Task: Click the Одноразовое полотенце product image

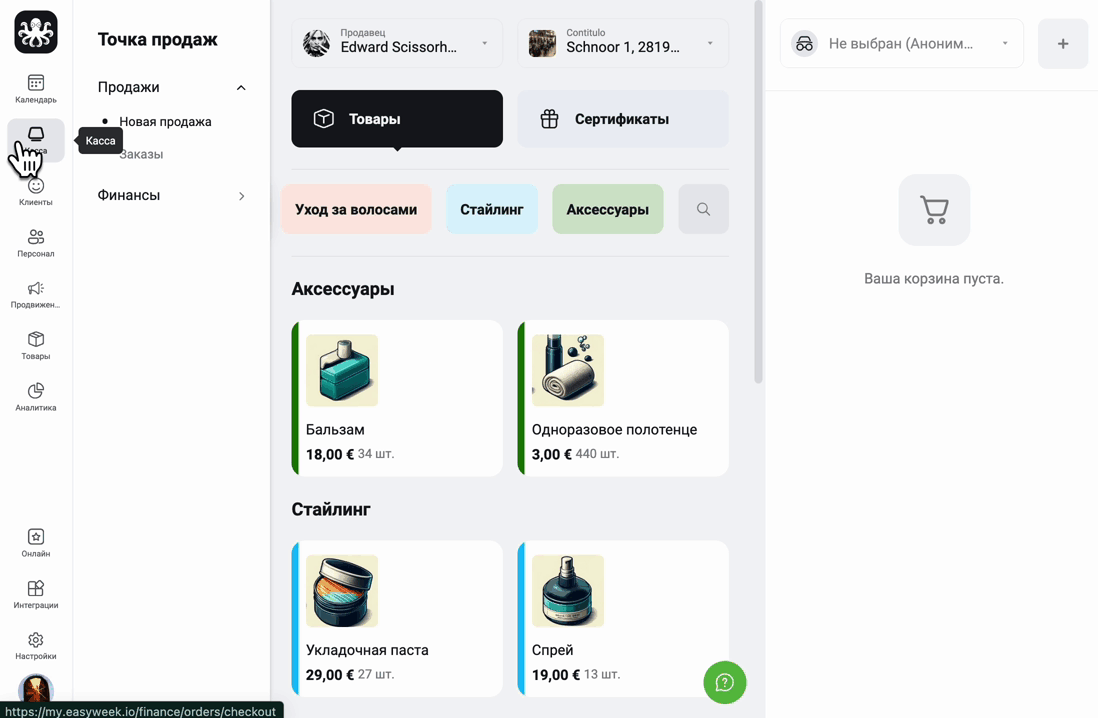Action: (568, 371)
